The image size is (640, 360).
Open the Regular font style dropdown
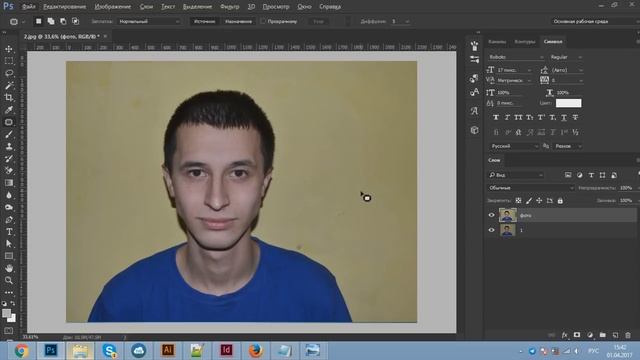coord(566,57)
